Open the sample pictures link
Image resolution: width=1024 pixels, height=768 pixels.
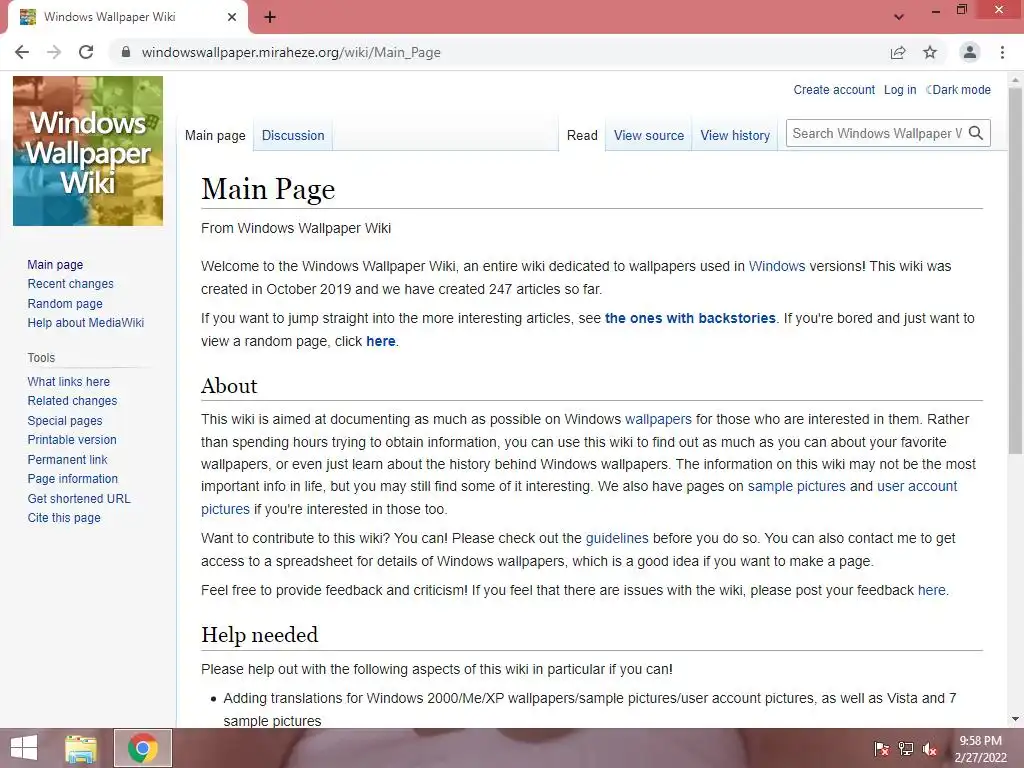[x=796, y=487]
